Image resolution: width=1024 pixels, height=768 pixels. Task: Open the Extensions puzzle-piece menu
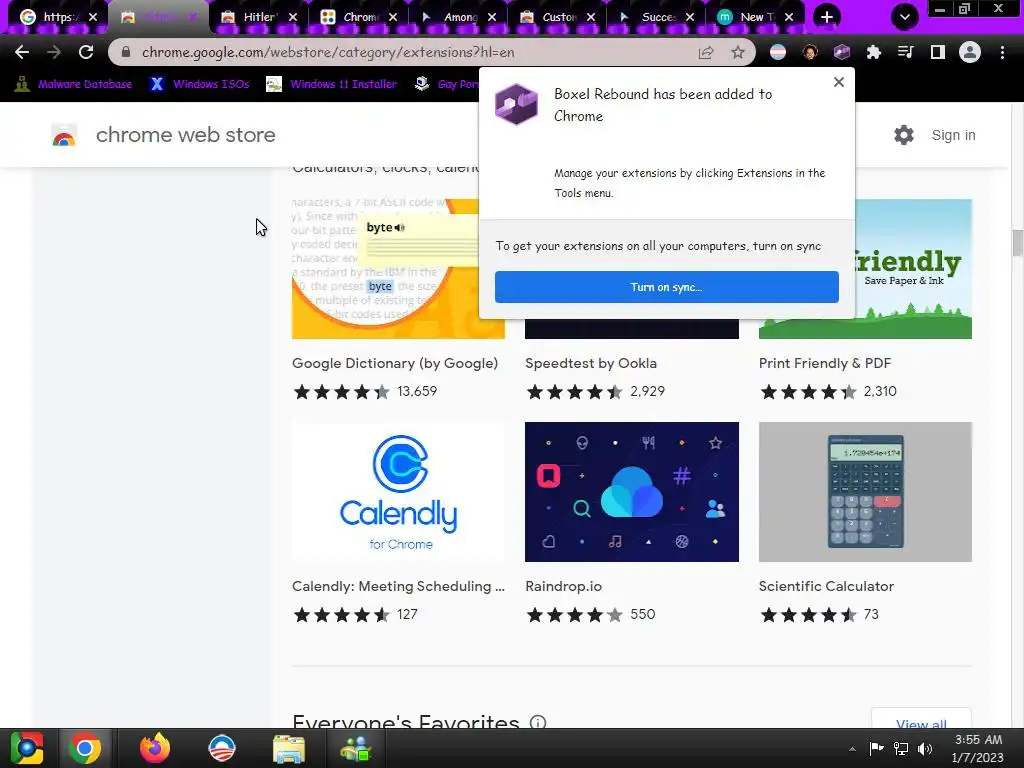(874, 52)
